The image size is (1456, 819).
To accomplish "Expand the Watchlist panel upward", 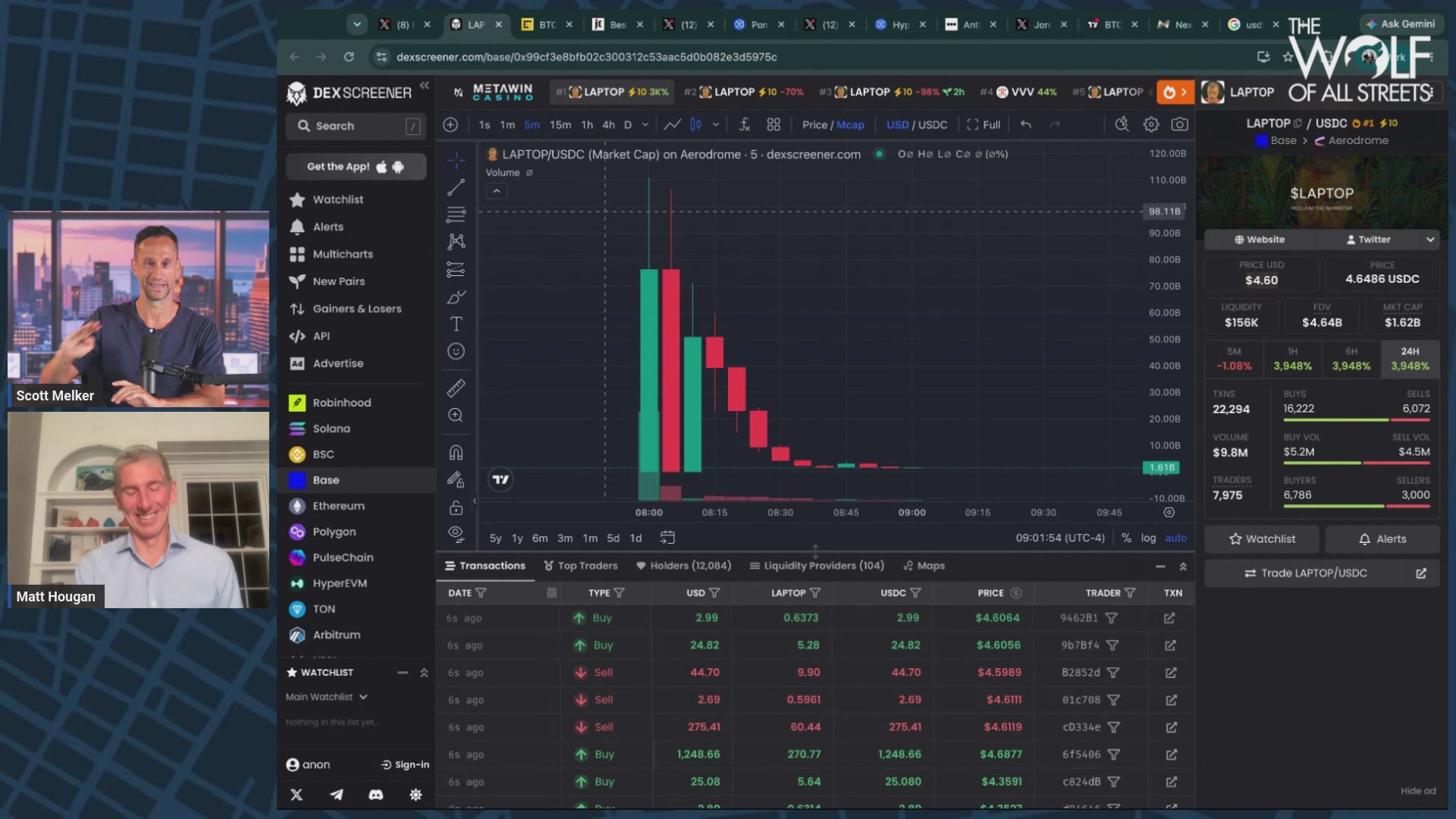I will coord(424,673).
